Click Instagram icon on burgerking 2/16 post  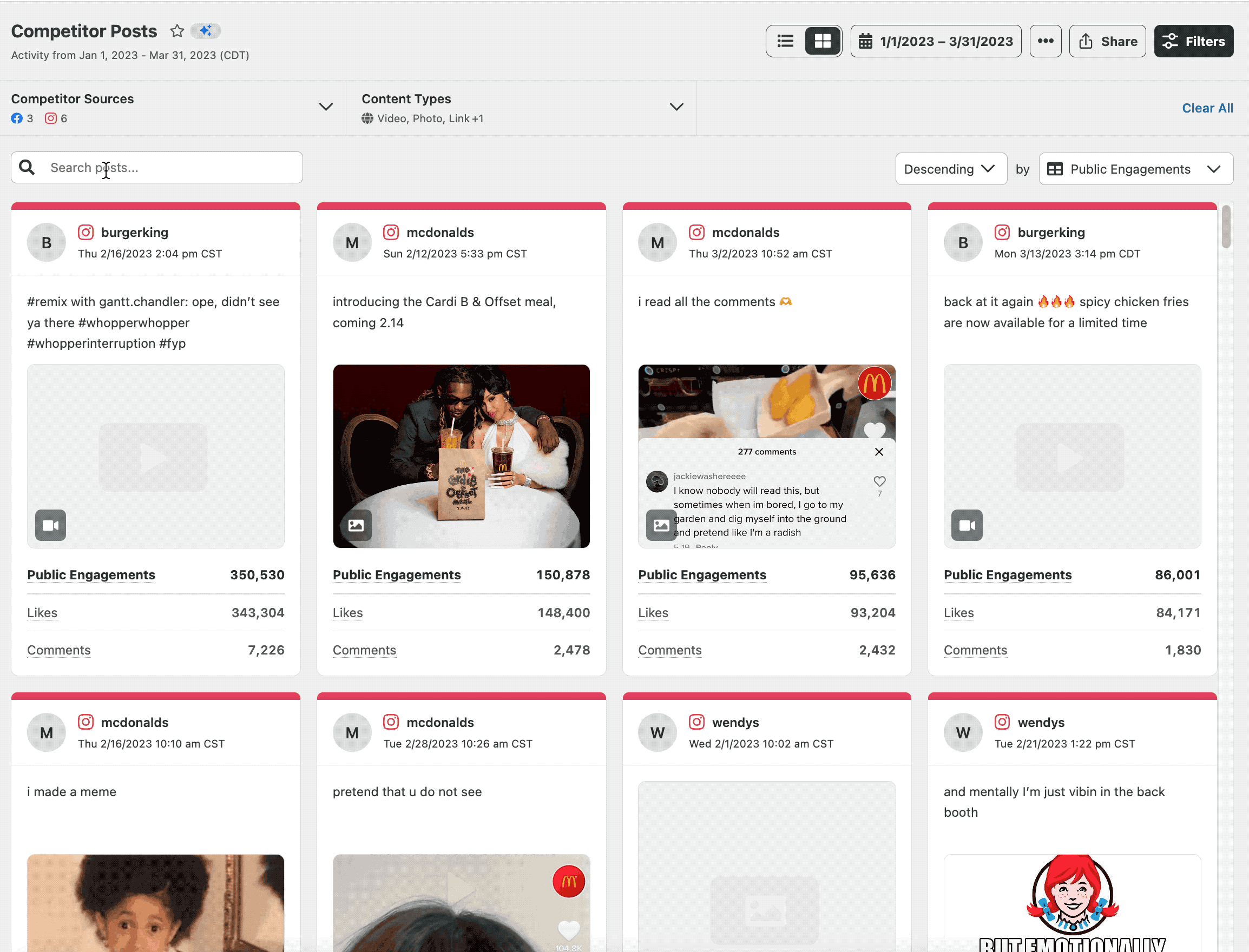[86, 233]
